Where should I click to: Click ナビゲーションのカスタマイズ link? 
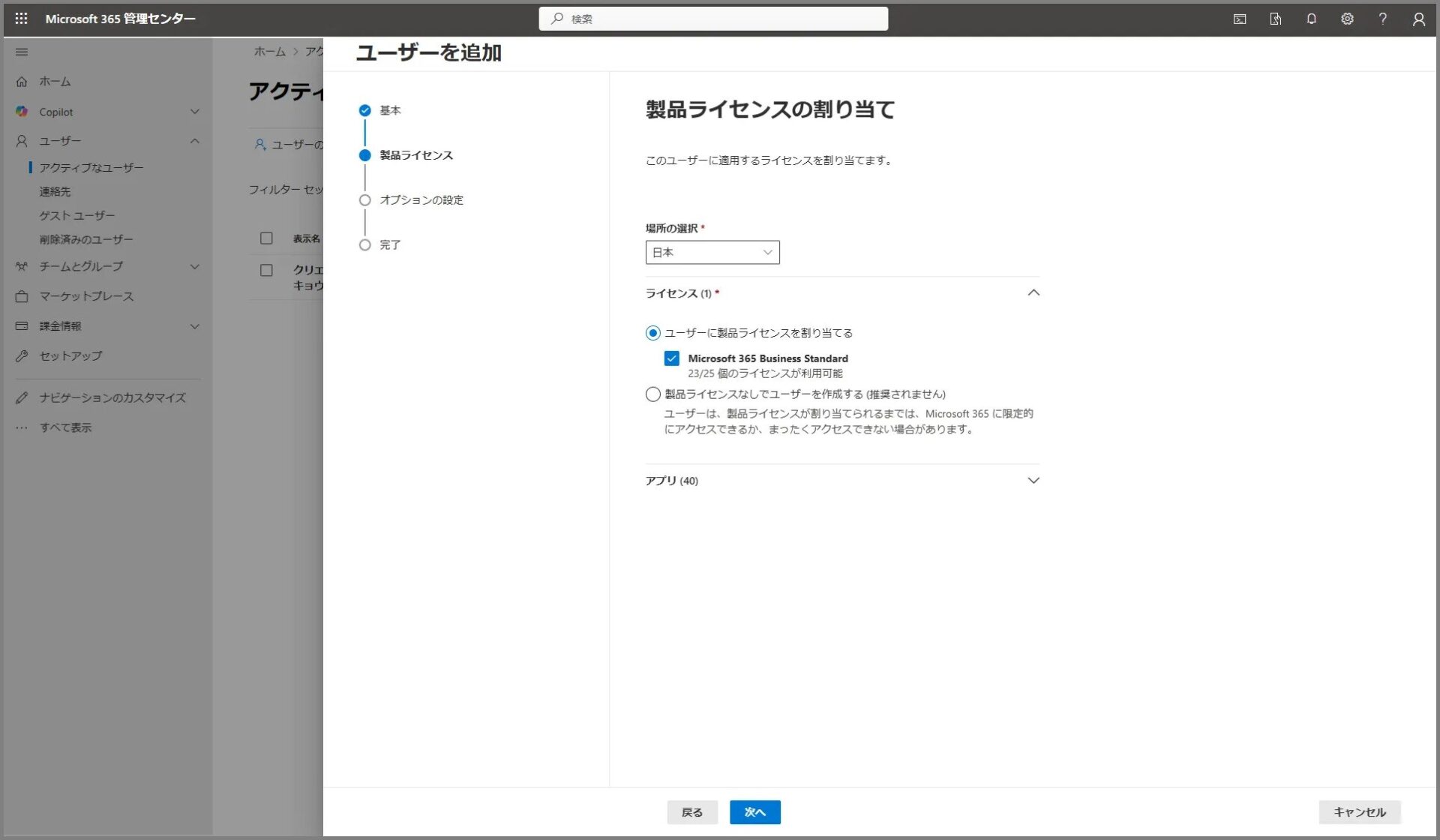(112, 397)
